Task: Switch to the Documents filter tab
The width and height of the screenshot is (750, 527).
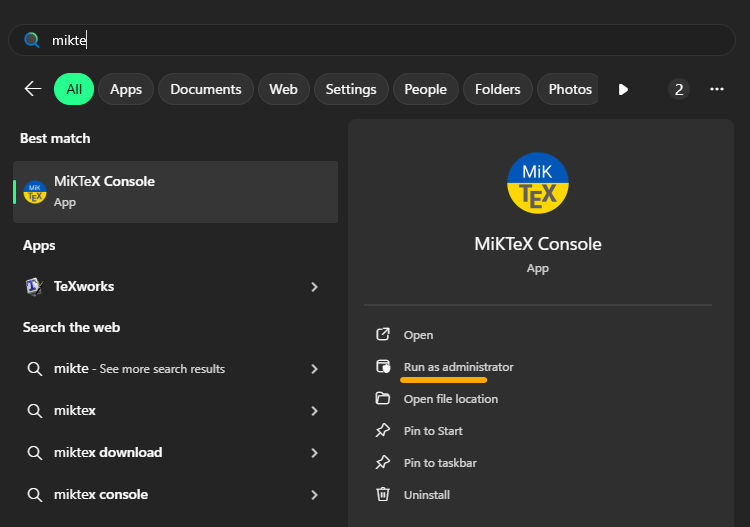Action: tap(206, 89)
